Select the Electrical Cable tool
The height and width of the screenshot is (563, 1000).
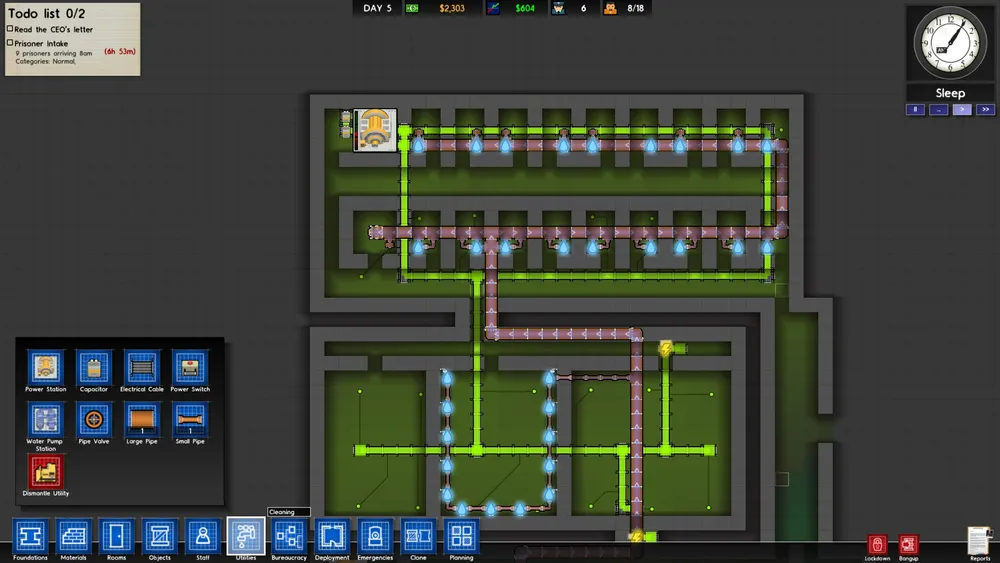tap(142, 368)
